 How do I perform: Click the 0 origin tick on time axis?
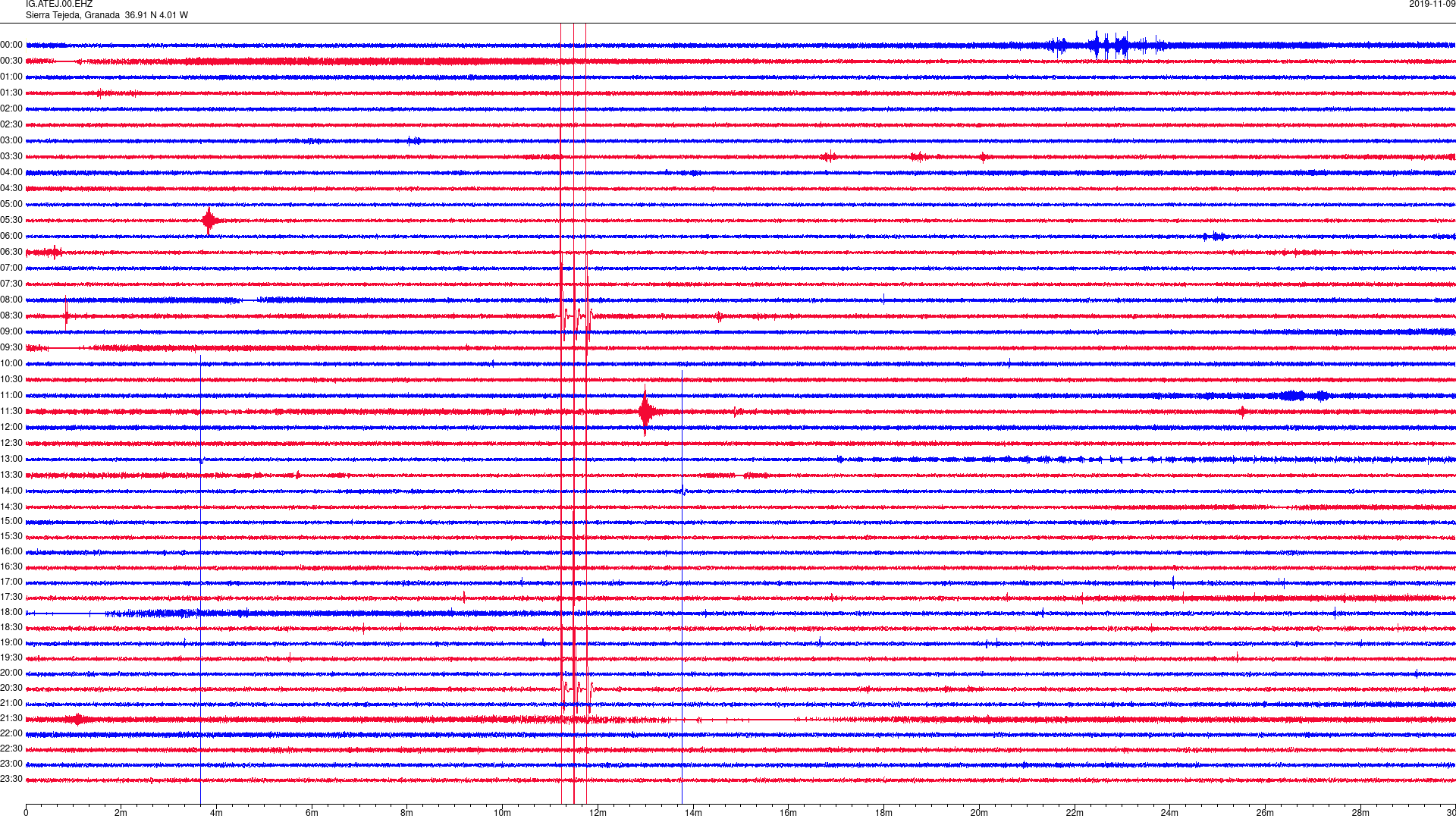[26, 813]
